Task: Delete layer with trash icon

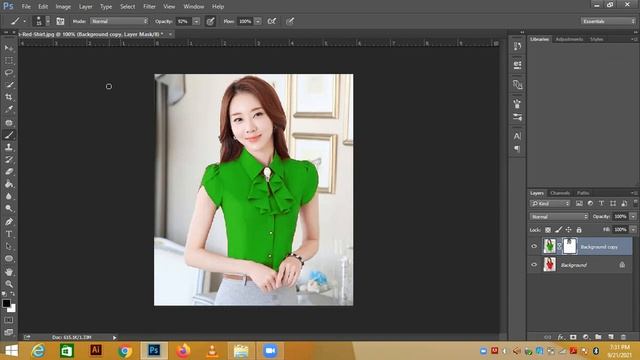Action: [x=623, y=337]
